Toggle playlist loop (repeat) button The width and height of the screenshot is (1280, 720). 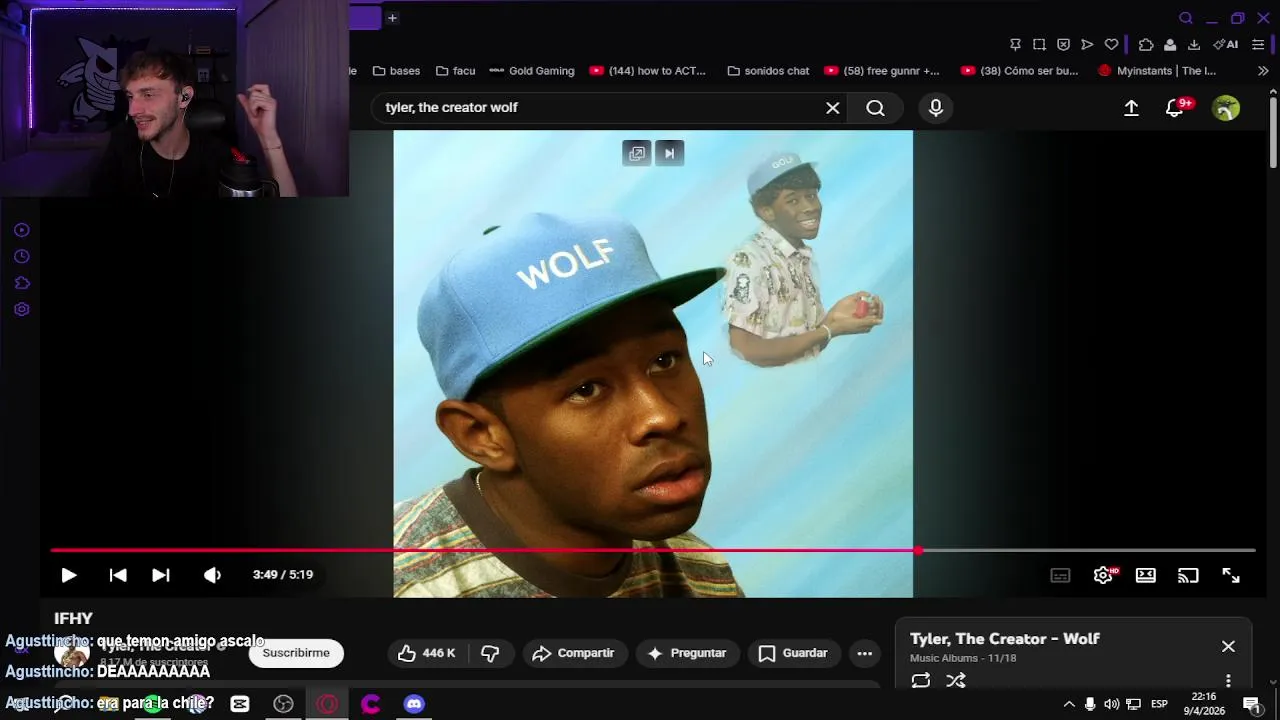921,680
